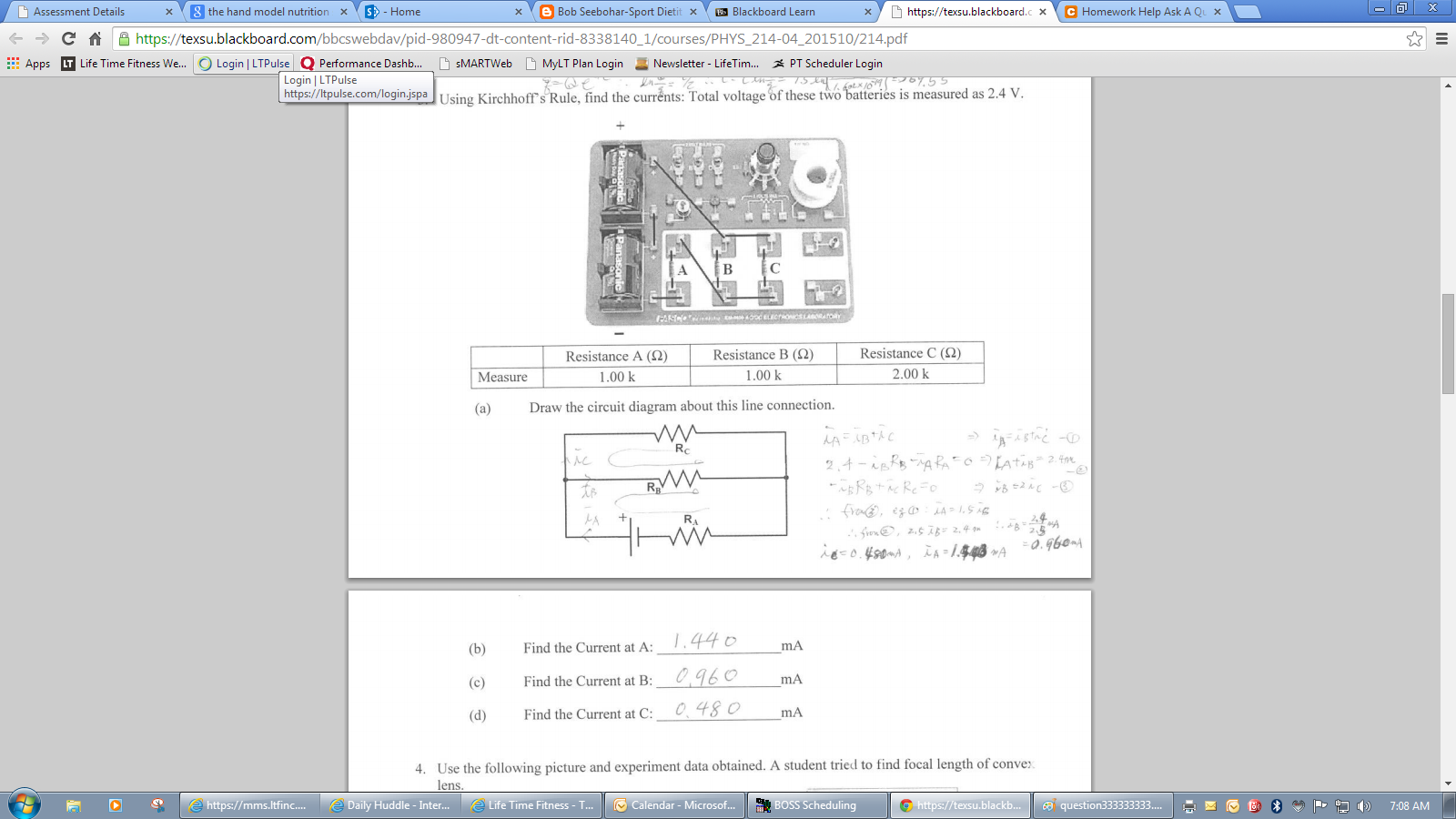Open PT Scheduler Login bookmark
Image resolution: width=1456 pixels, height=819 pixels.
click(x=827, y=64)
